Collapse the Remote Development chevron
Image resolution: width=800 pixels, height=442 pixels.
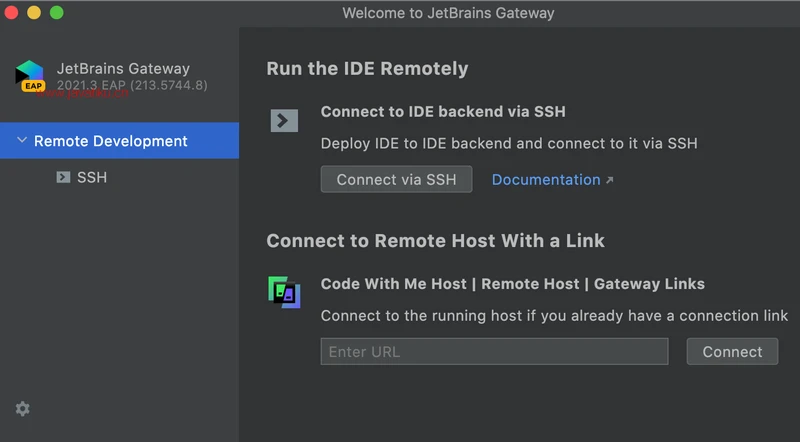pos(22,140)
